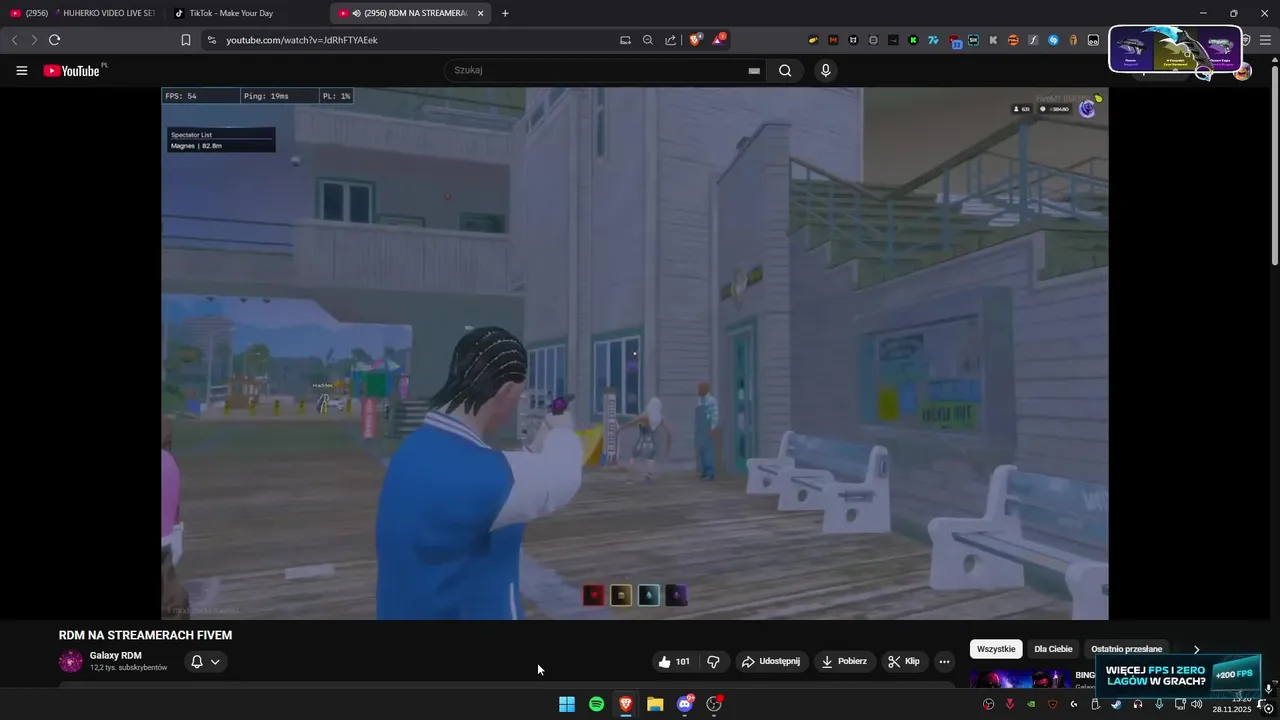This screenshot has height=720, width=1280.
Task: Open the blue Shazam extension icon
Action: pos(1053,40)
